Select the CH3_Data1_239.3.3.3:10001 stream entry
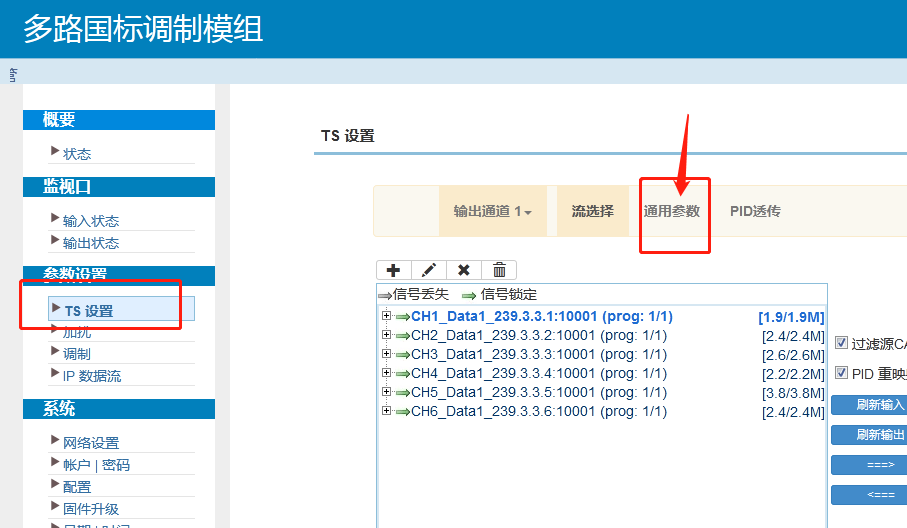This screenshot has width=907, height=528. pos(538,355)
